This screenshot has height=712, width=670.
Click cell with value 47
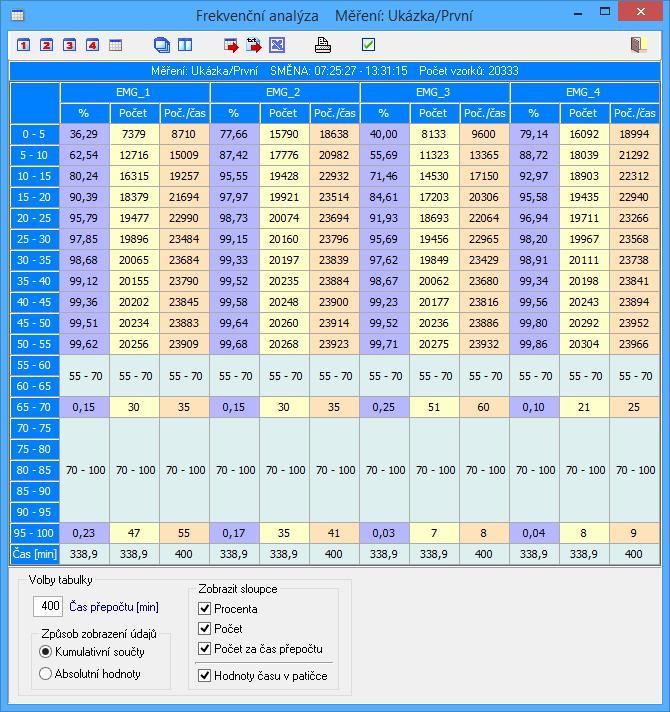(x=134, y=533)
